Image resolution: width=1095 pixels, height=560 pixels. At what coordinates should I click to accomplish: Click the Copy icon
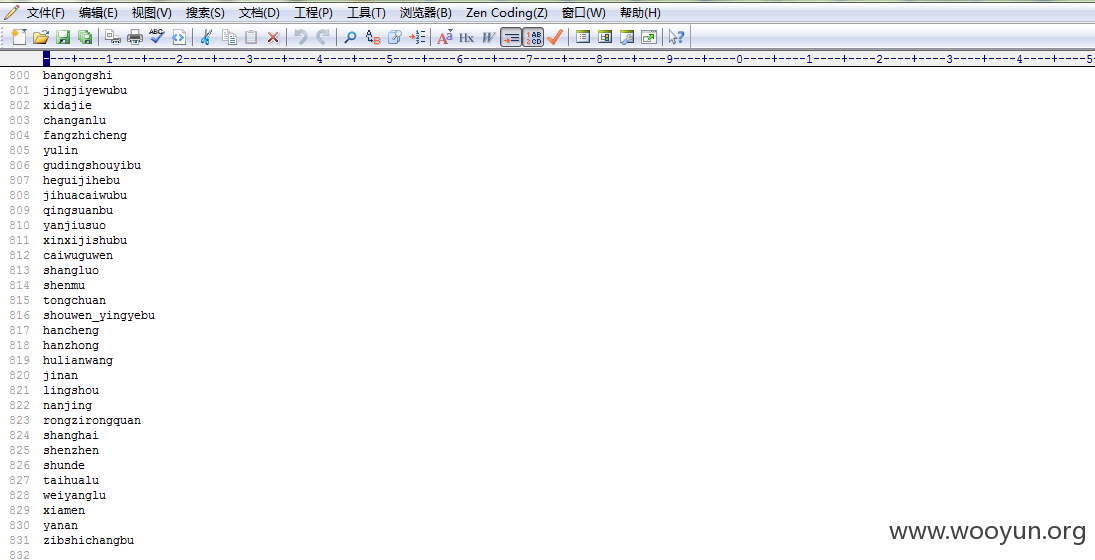point(228,37)
